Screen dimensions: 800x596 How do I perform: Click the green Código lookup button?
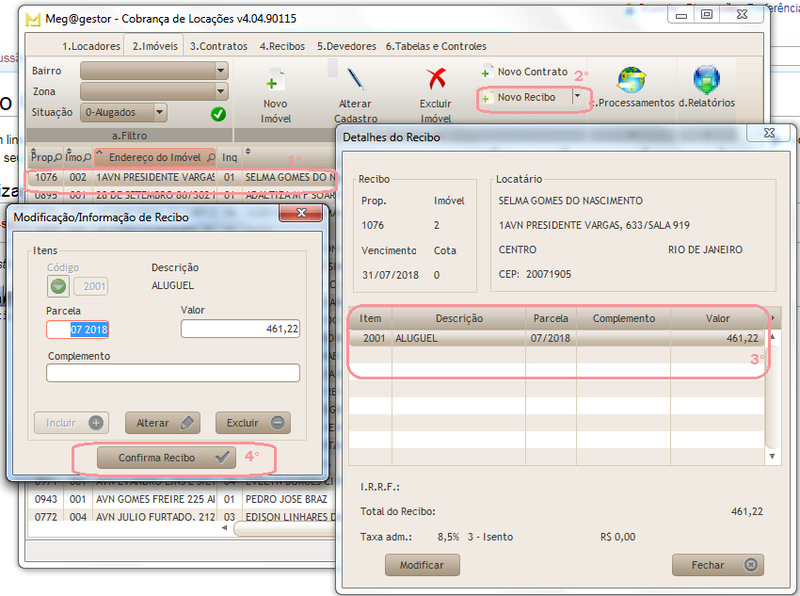[59, 287]
